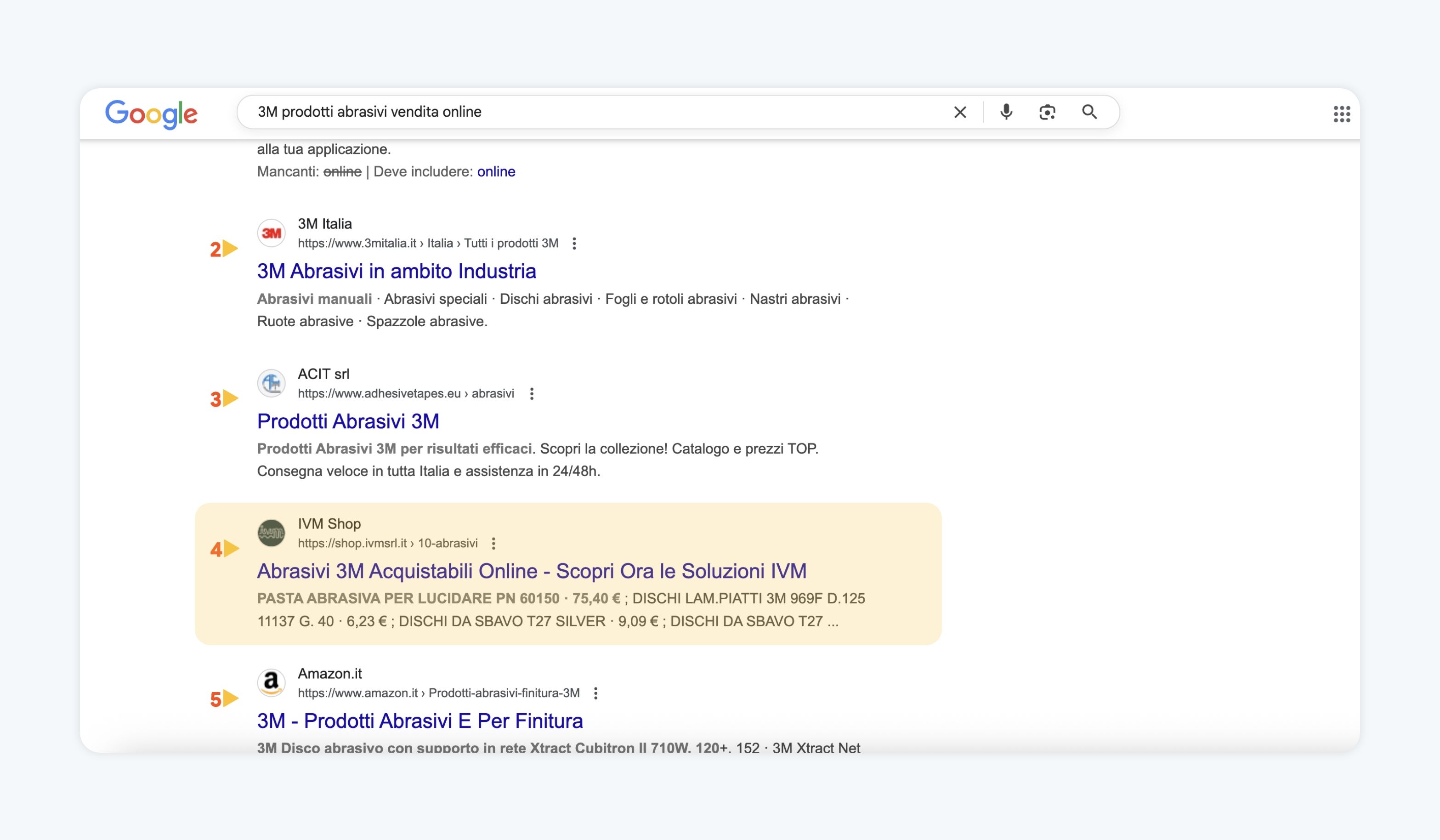
Task: Clear the search query with X
Action: (960, 112)
